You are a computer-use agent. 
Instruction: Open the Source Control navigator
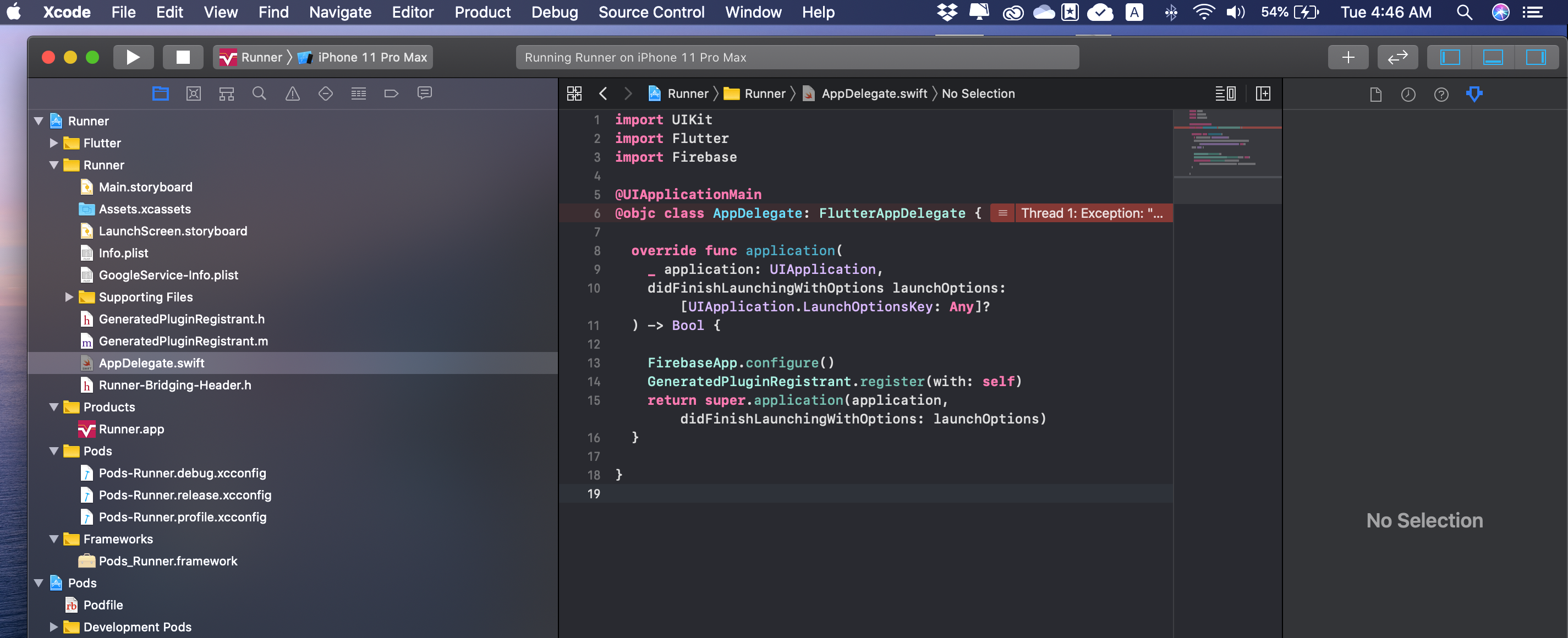tap(194, 93)
